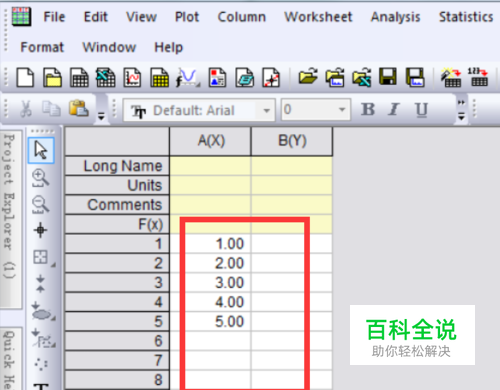Click the worksheet select-all corner cell
Image resolution: width=500 pixels, height=390 pixels.
117,141
